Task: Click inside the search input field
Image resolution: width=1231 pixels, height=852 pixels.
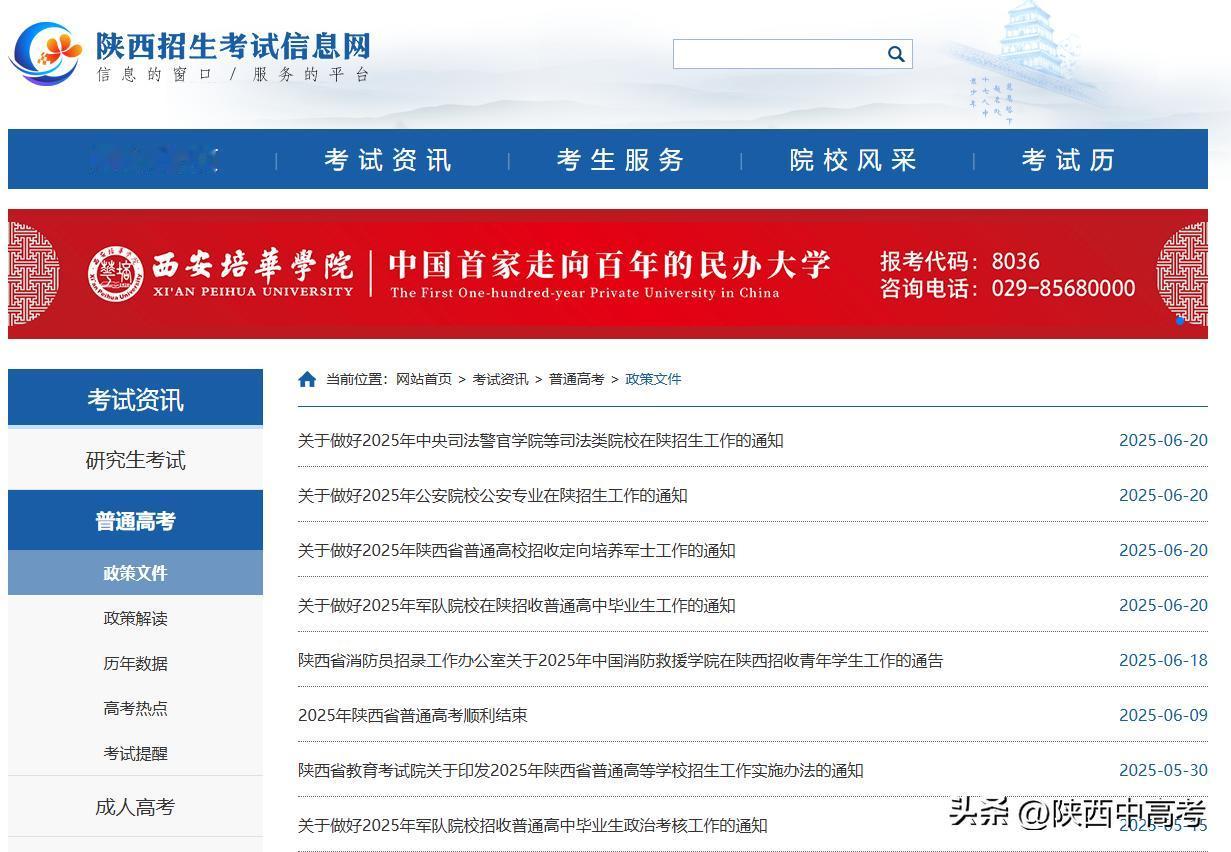Action: pyautogui.click(x=779, y=54)
